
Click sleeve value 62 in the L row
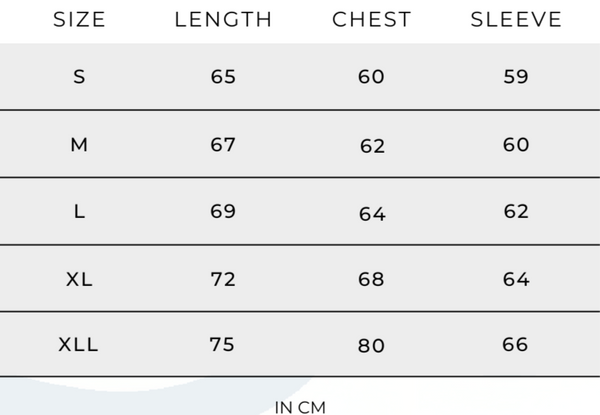516,212
